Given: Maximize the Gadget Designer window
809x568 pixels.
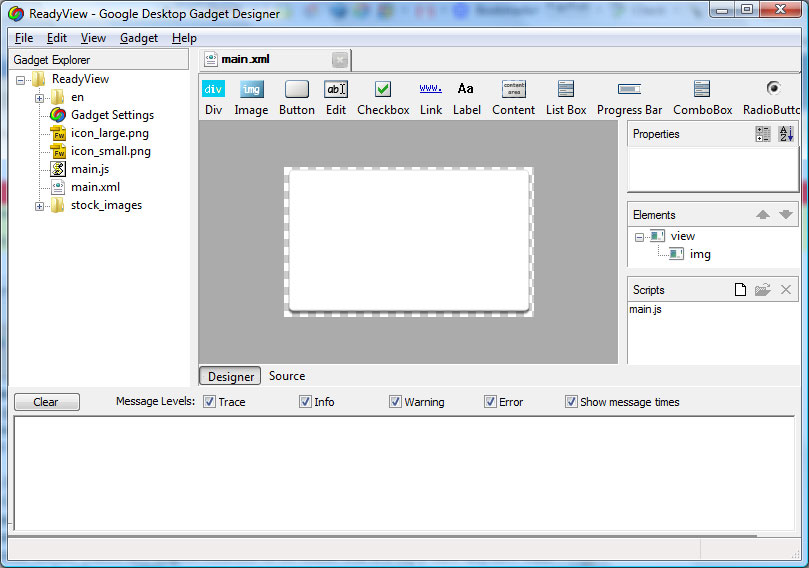Looking at the screenshot, I should [x=747, y=9].
